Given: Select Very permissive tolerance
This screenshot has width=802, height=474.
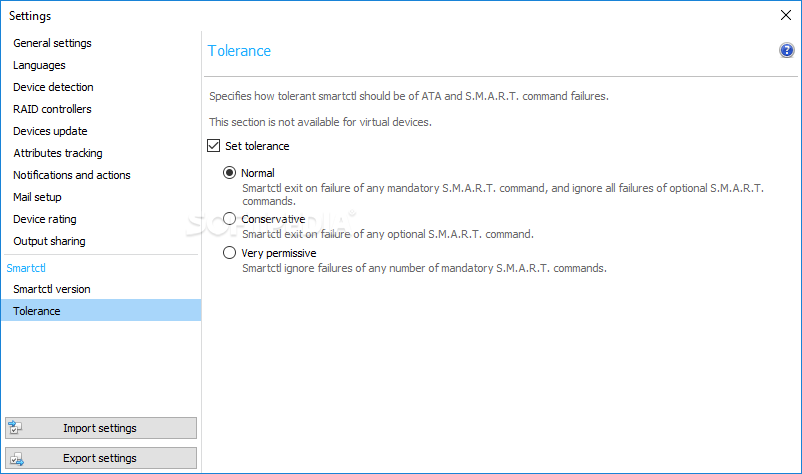Looking at the screenshot, I should [x=229, y=253].
